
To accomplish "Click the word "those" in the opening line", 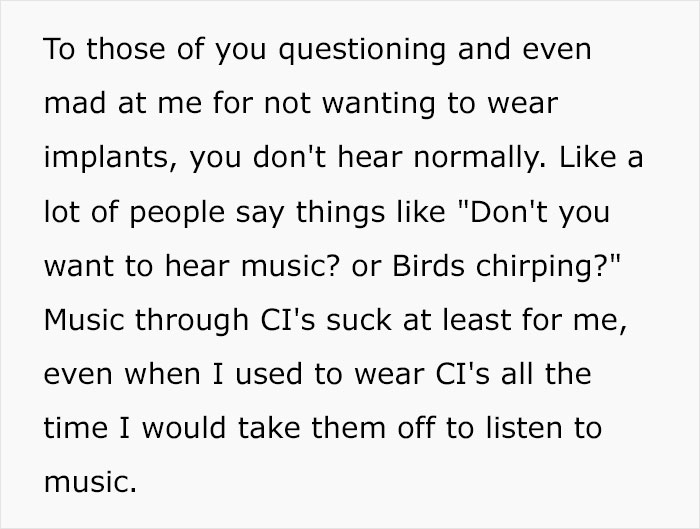I will click(x=126, y=49).
